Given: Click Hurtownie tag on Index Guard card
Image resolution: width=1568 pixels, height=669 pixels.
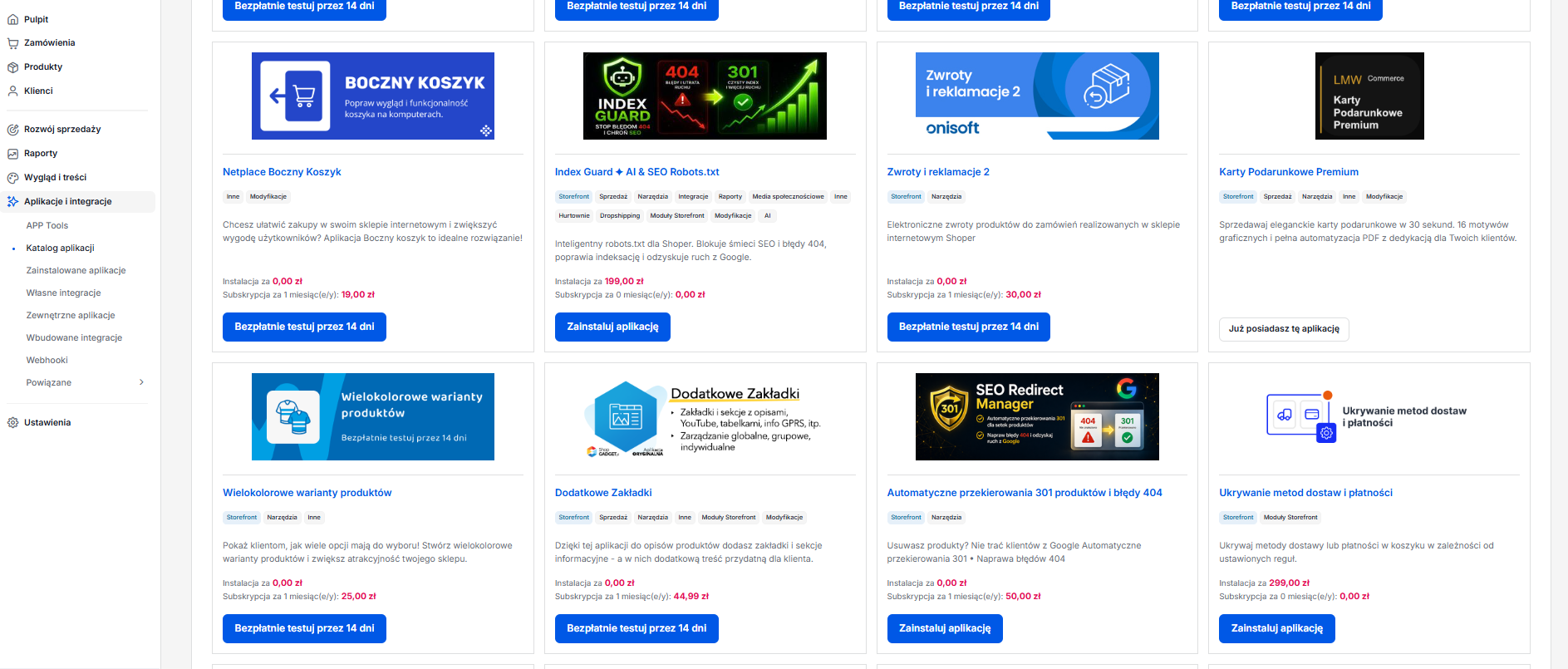Looking at the screenshot, I should pos(574,216).
